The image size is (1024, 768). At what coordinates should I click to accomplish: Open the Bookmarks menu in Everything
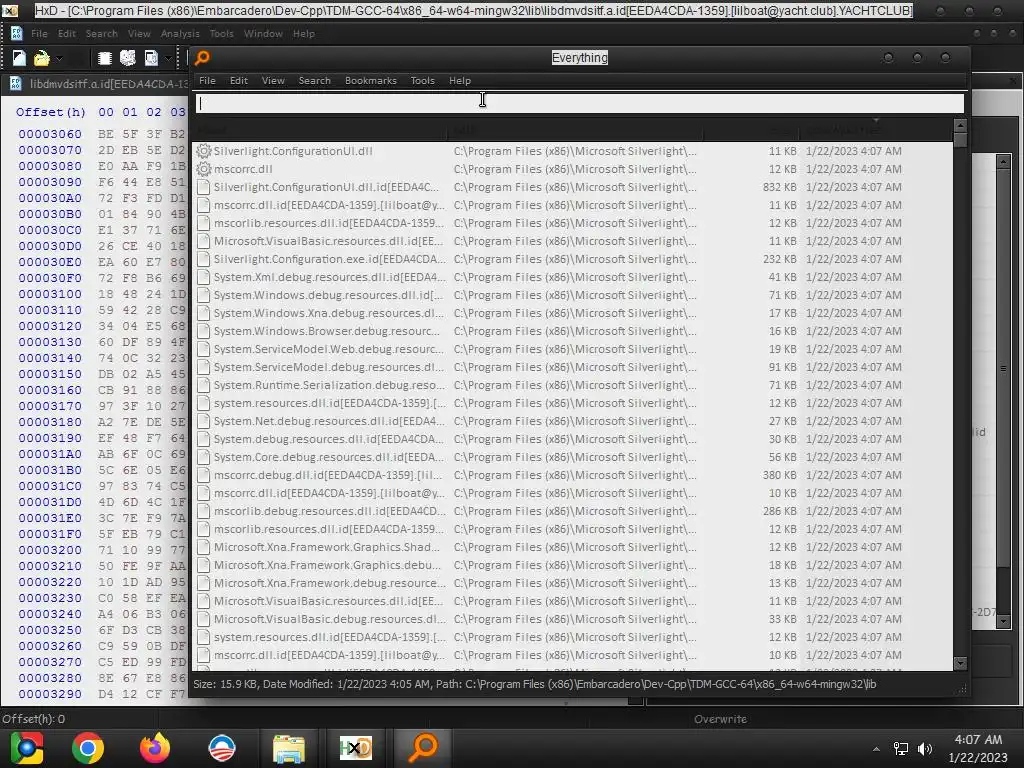[371, 80]
